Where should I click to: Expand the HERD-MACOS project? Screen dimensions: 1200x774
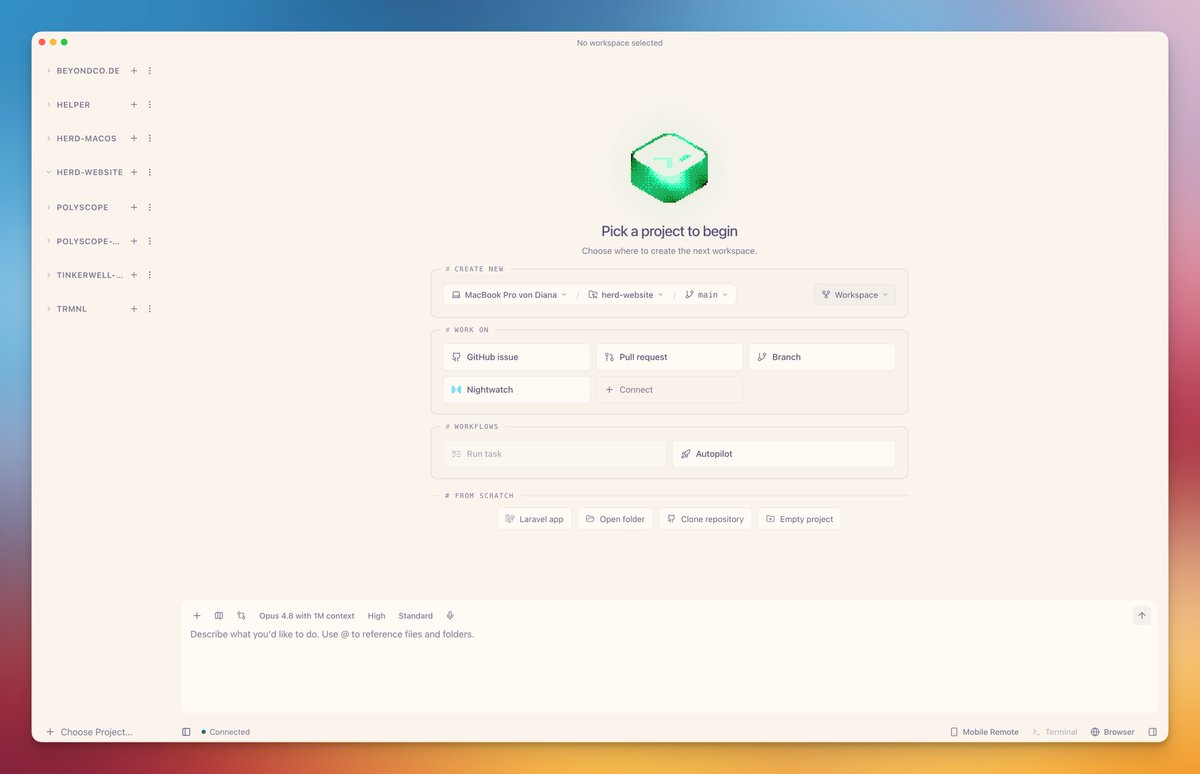pos(48,139)
